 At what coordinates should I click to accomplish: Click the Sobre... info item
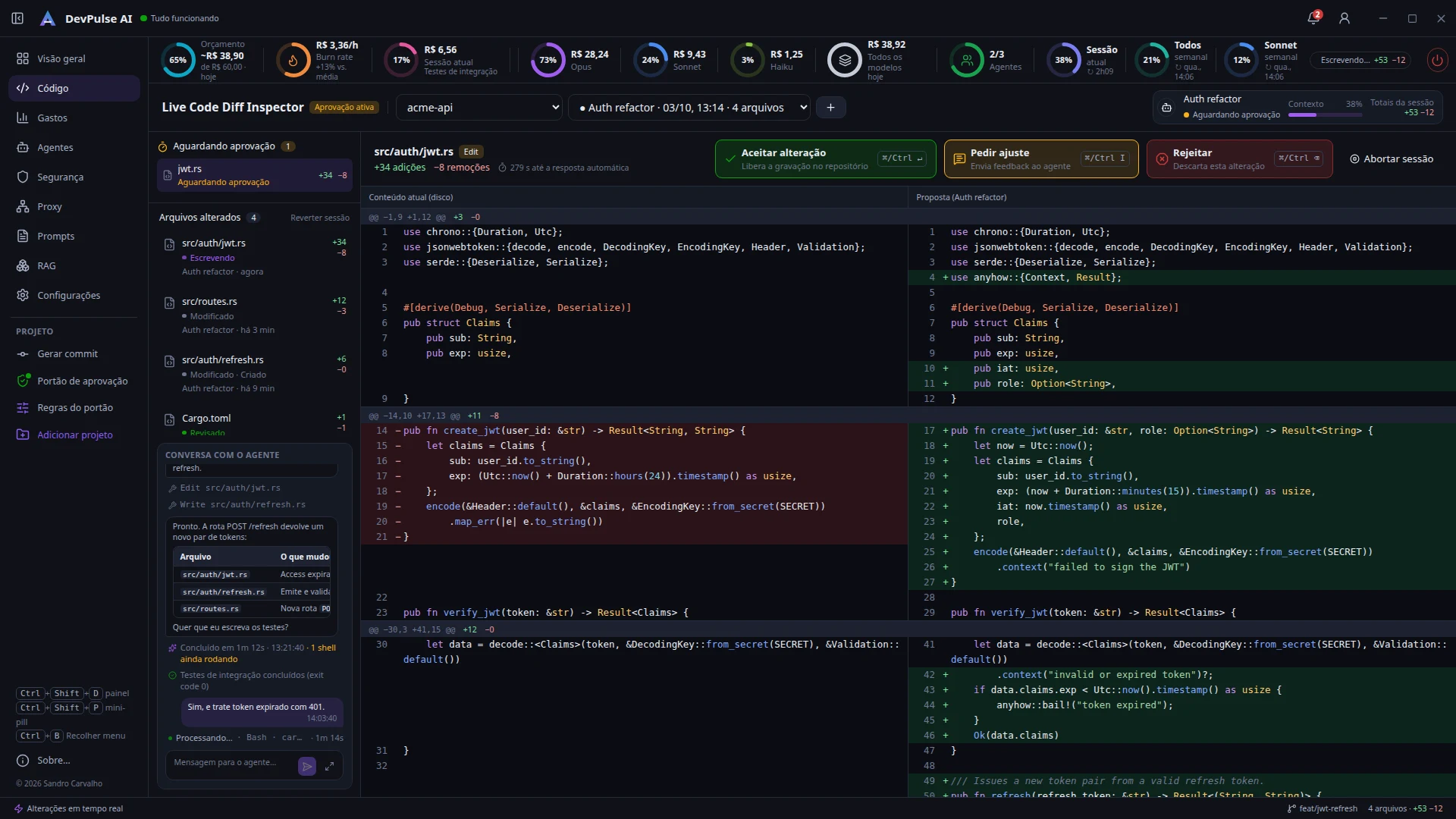pos(74,760)
